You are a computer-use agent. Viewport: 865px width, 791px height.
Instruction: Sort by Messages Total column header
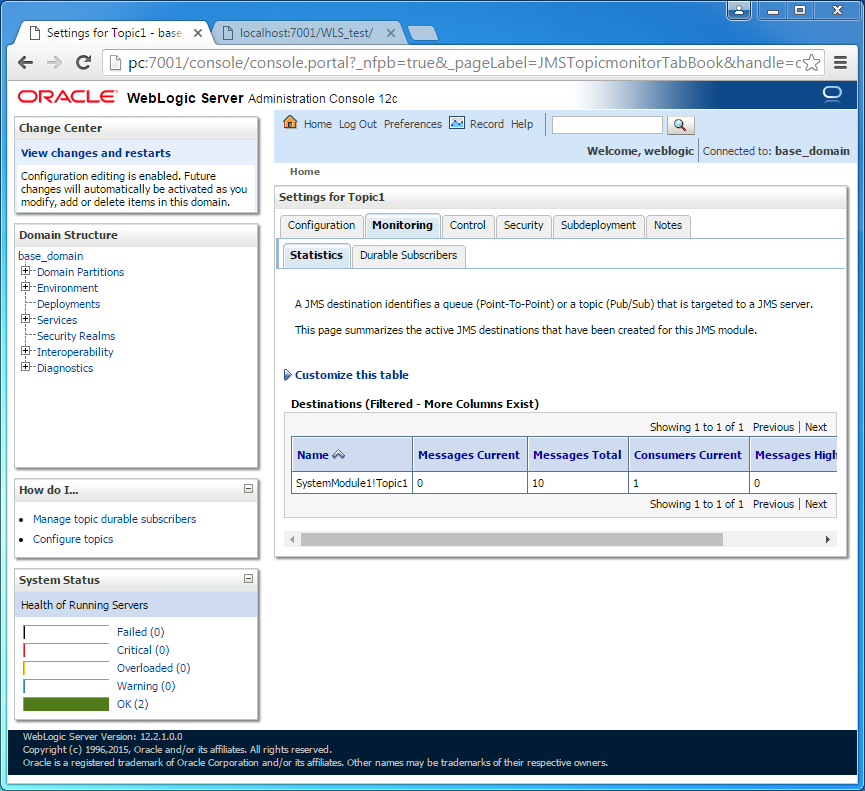pos(577,455)
